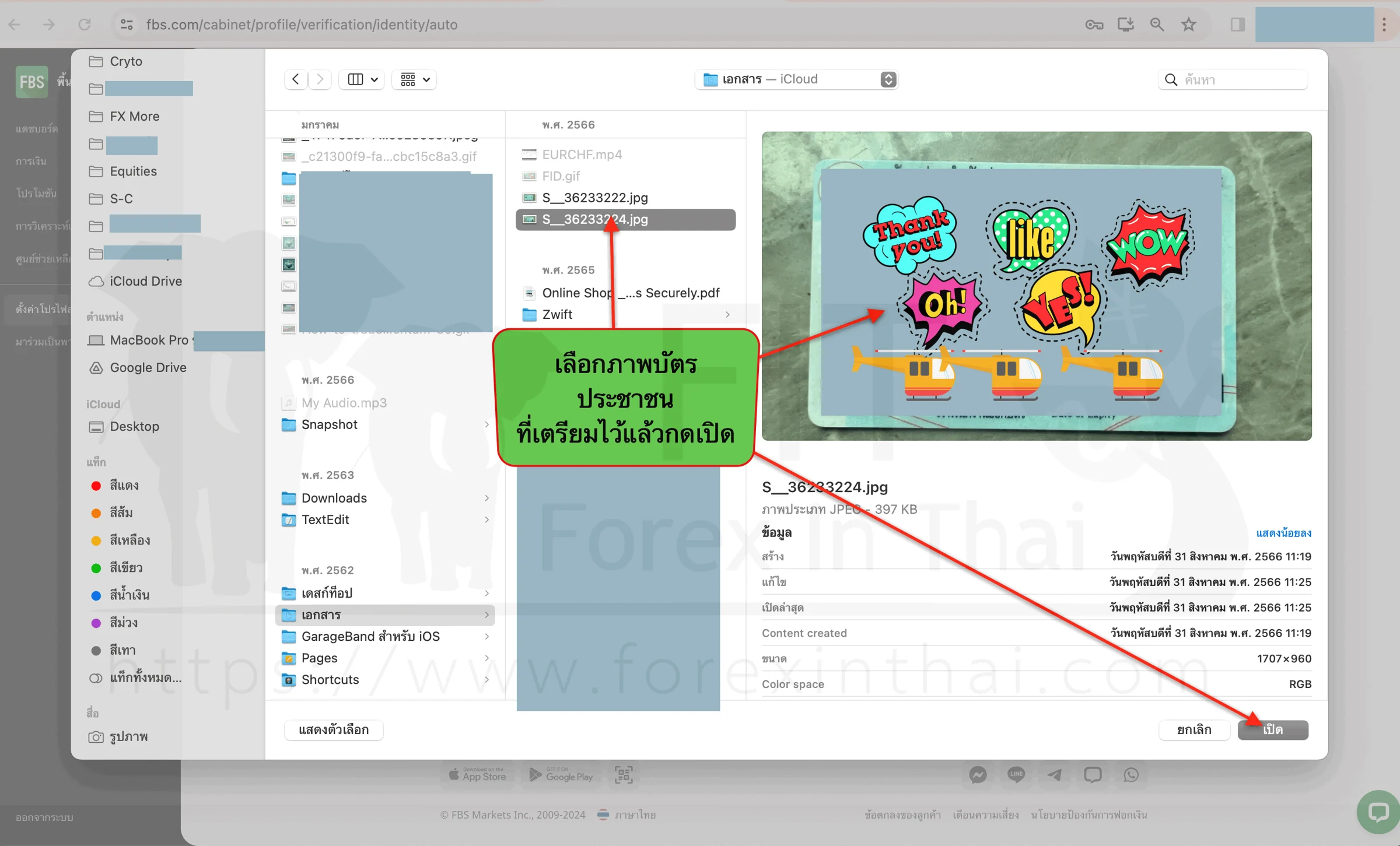This screenshot has height=846, width=1400.
Task: Go back with the dialog's left chevron
Action: point(296,79)
